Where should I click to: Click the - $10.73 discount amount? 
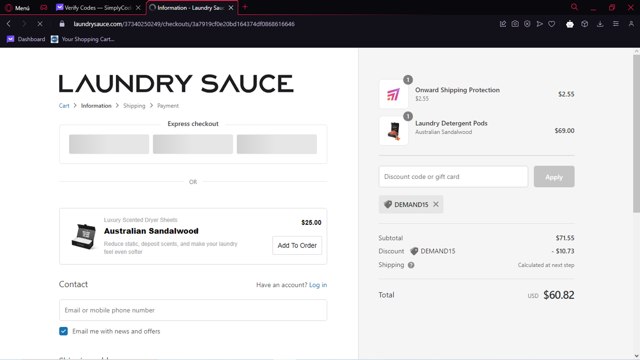click(563, 251)
